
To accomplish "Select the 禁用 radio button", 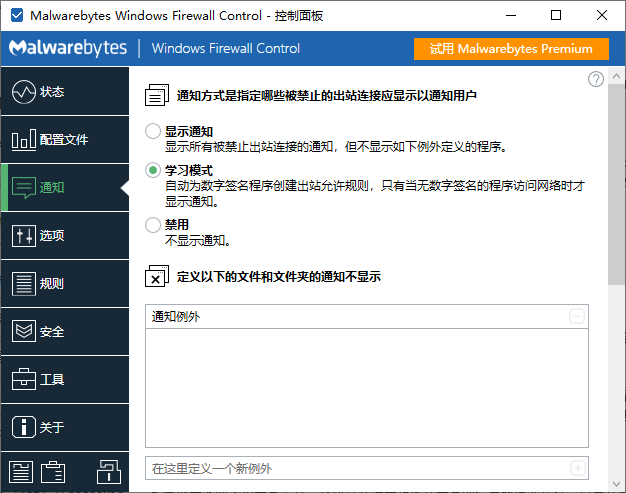I will (153, 225).
